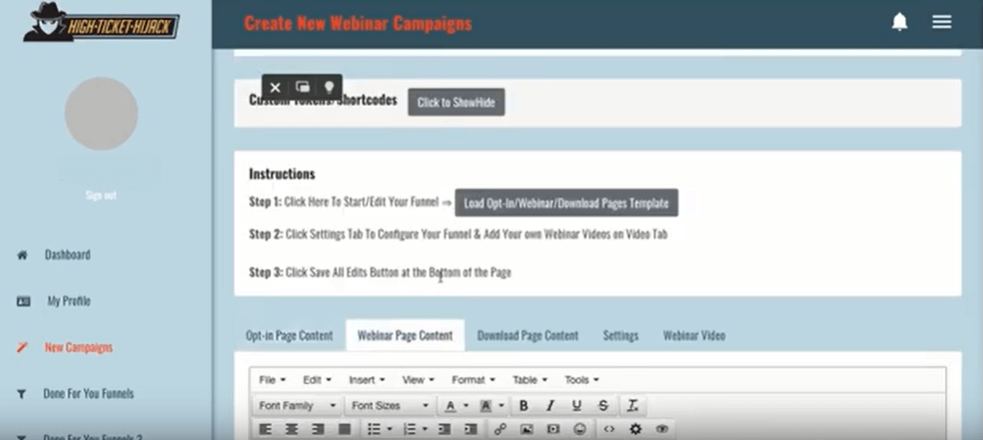The height and width of the screenshot is (440, 983).
Task: Open My Profile in sidebar
Action: tap(69, 301)
